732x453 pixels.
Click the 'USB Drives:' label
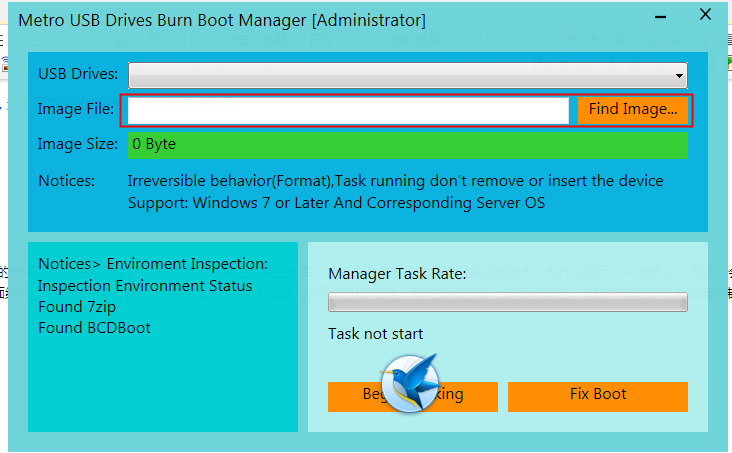pyautogui.click(x=78, y=74)
